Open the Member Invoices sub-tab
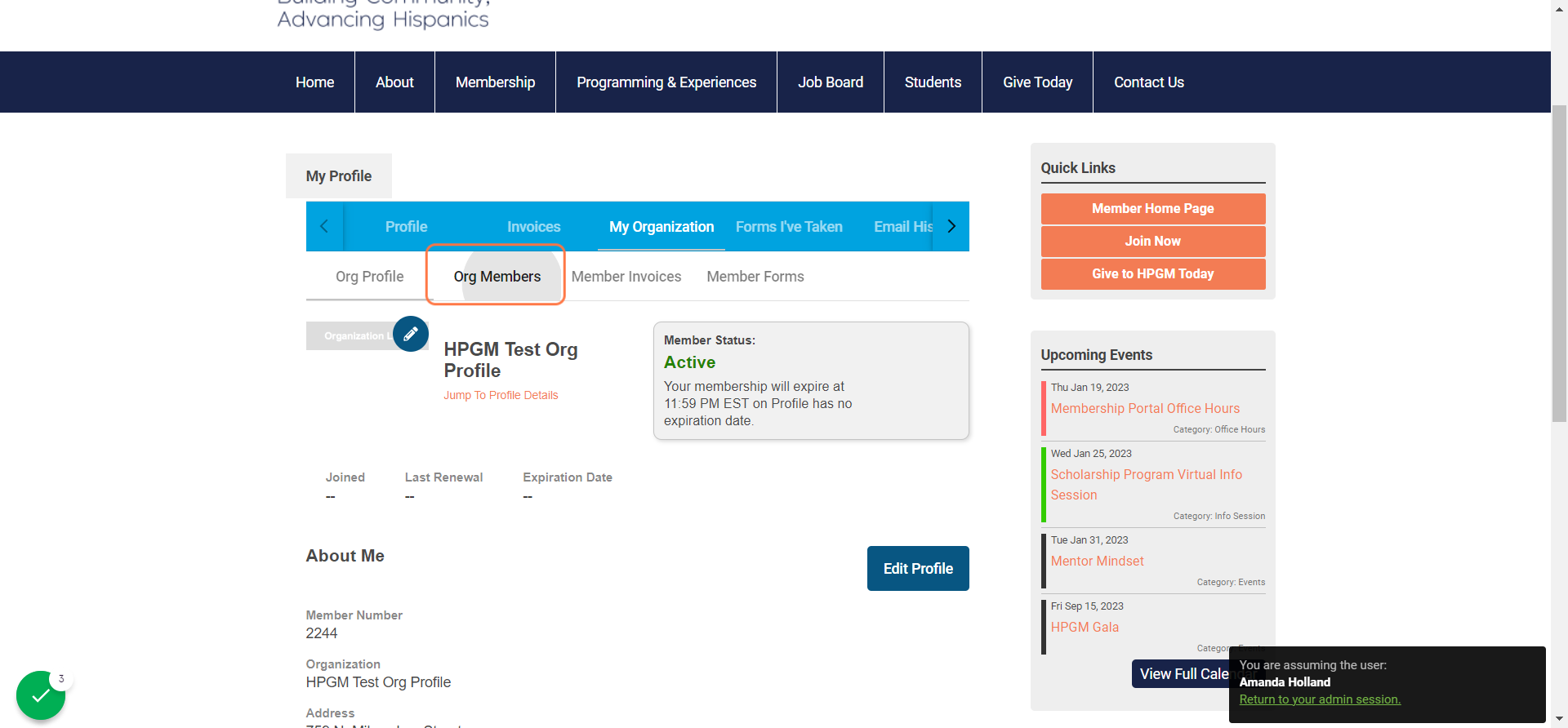This screenshot has width=1568, height=728. (626, 277)
